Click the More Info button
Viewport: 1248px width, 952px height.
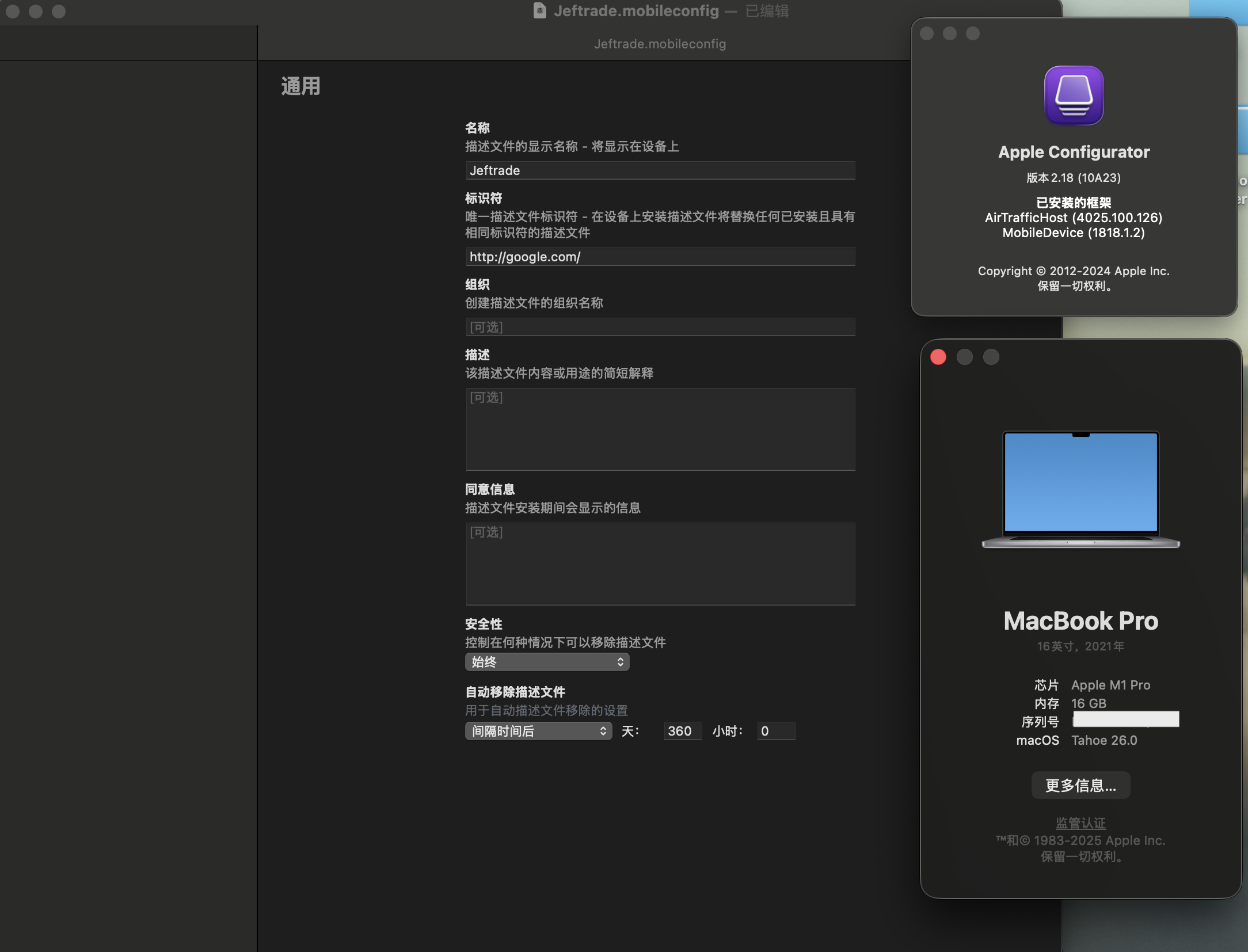pyautogui.click(x=1080, y=786)
